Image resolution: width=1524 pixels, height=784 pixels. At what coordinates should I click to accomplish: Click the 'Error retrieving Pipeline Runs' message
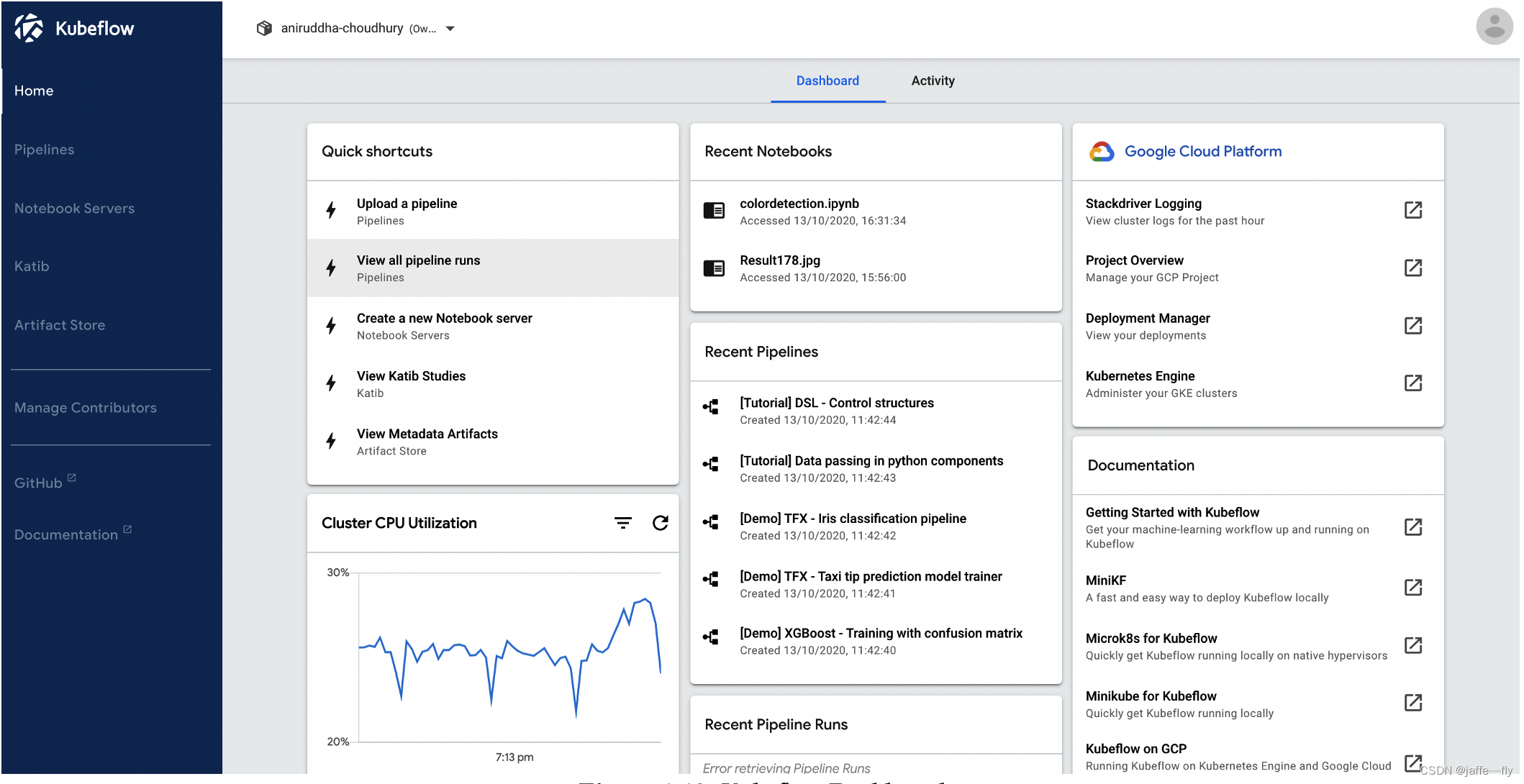coord(786,767)
